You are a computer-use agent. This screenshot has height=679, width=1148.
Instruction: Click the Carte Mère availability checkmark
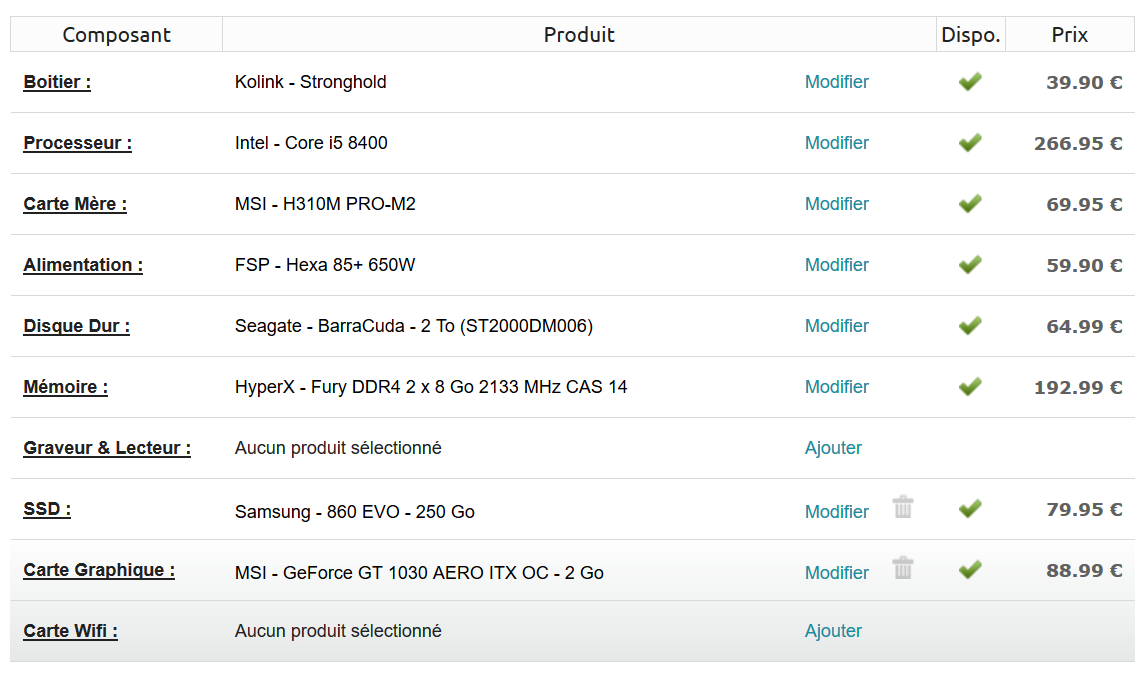point(969,204)
